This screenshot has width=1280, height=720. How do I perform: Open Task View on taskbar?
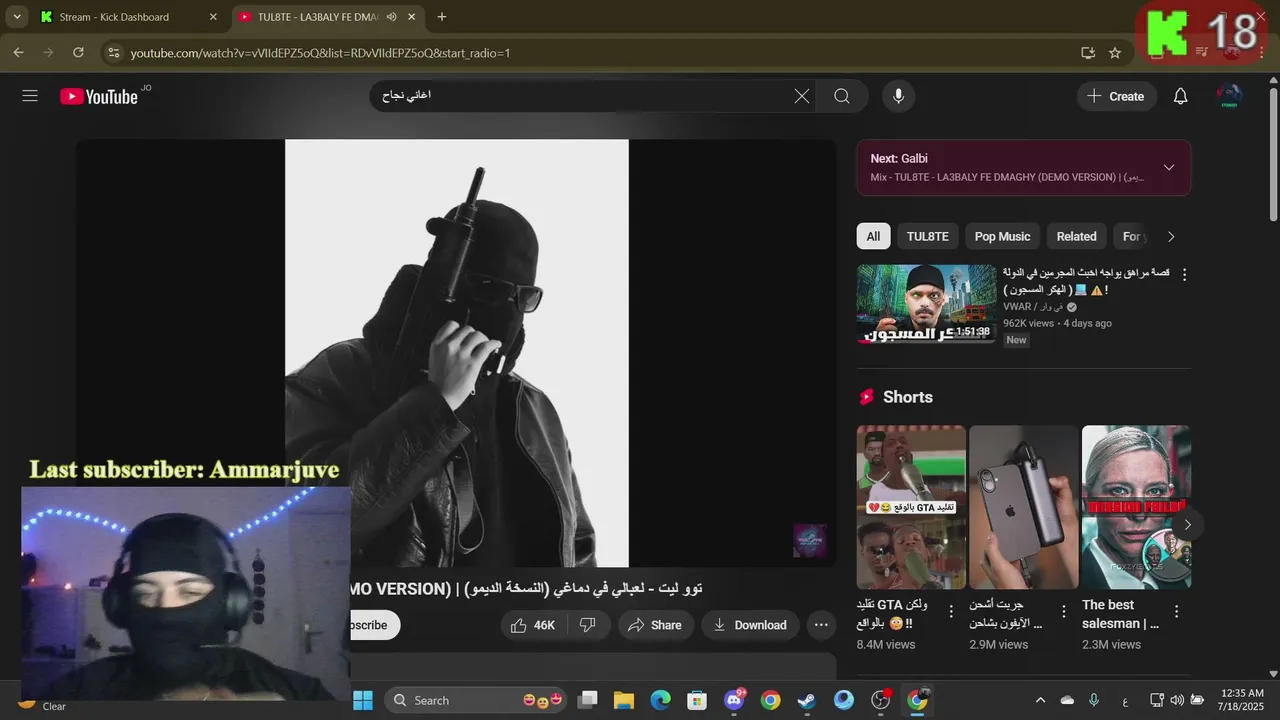[x=588, y=700]
